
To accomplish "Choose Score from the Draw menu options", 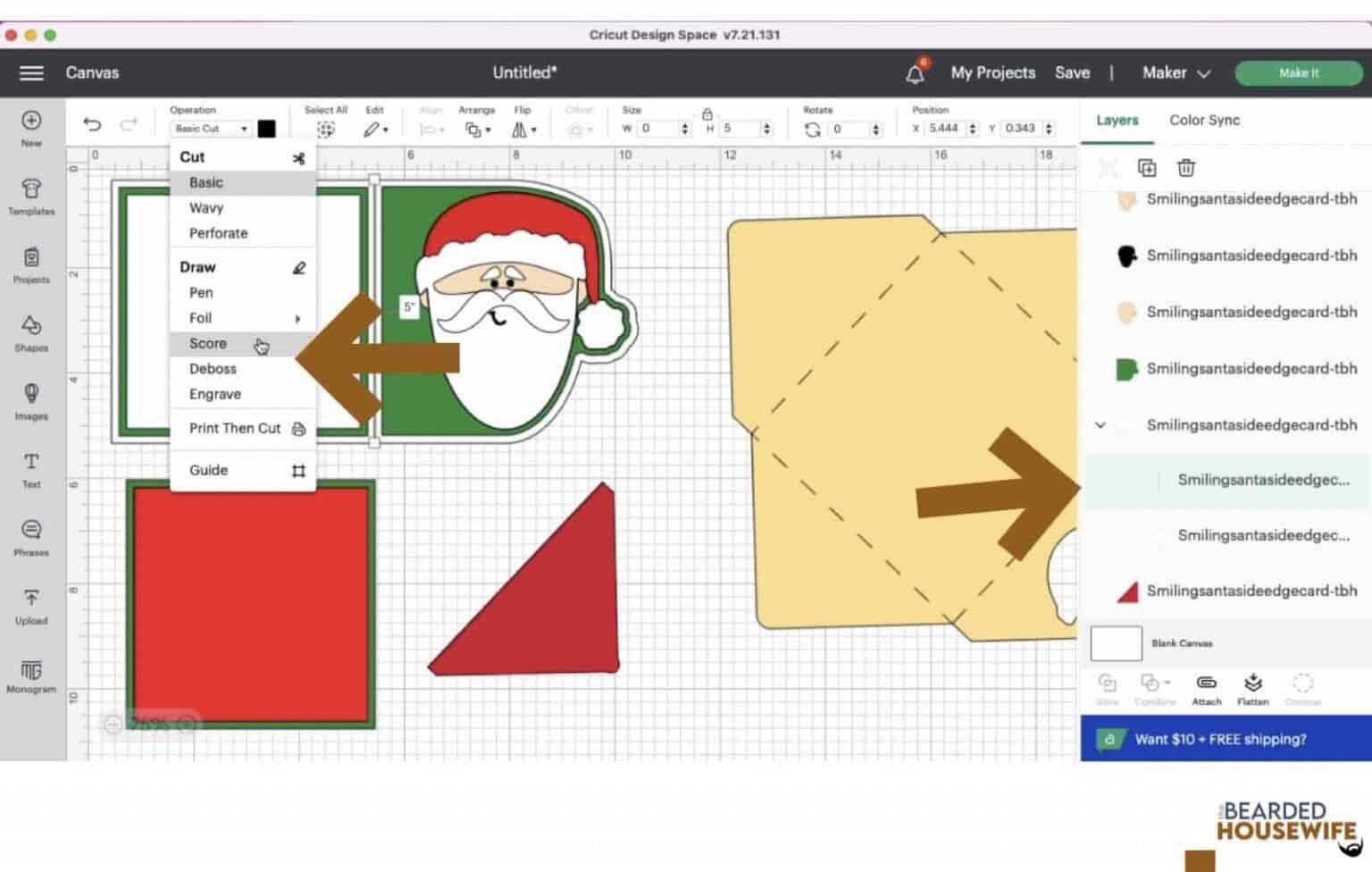I will 207,343.
